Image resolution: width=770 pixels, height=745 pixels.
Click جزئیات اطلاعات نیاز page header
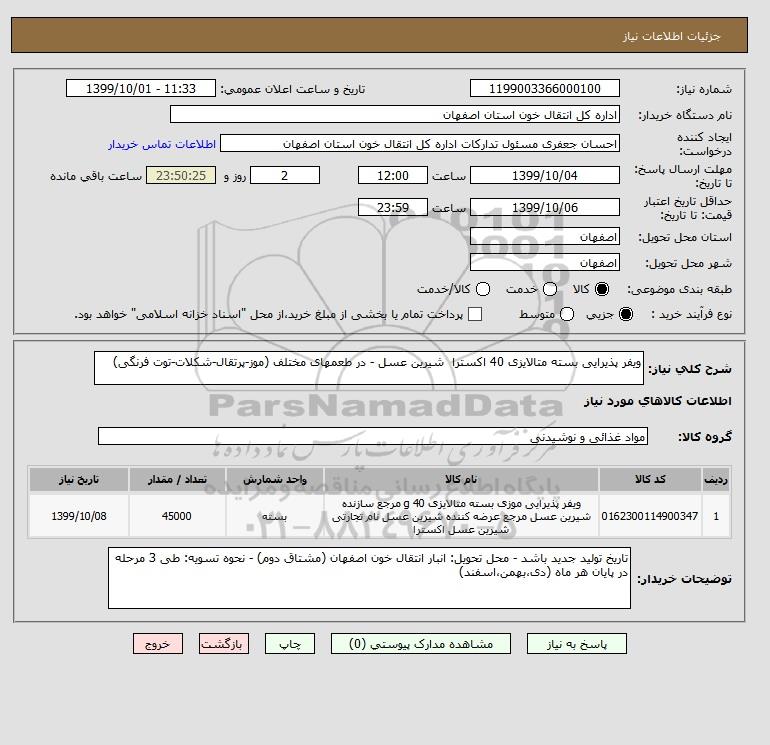coord(672,36)
